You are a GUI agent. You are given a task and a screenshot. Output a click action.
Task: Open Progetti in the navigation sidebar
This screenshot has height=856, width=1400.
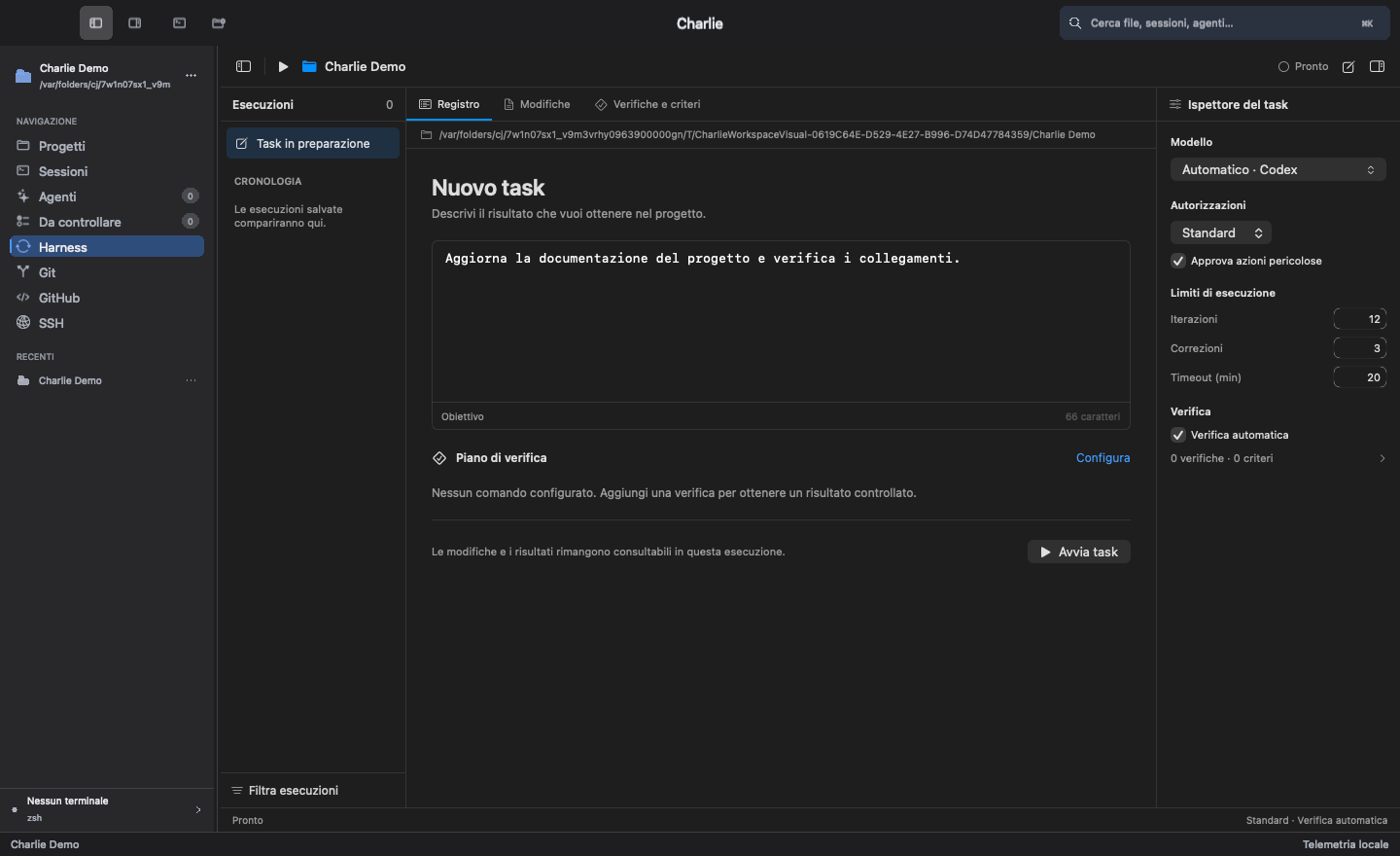click(x=107, y=146)
